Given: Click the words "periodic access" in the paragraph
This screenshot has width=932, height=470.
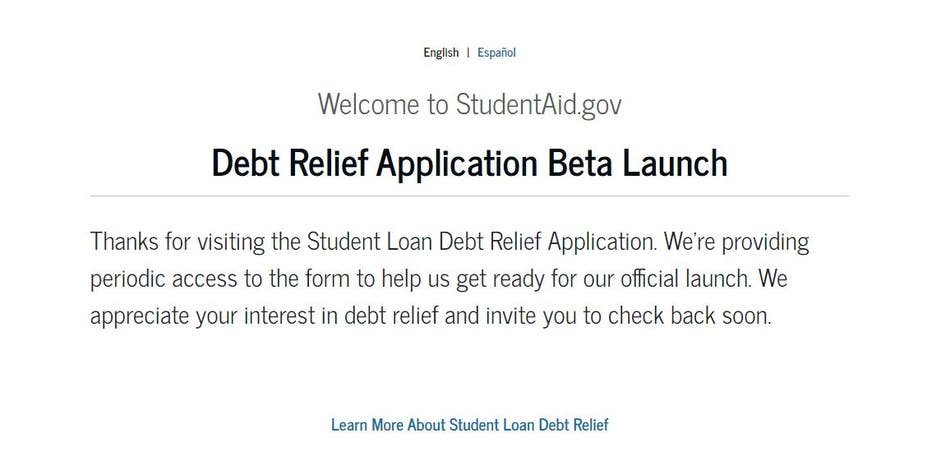Looking at the screenshot, I should [163, 279].
